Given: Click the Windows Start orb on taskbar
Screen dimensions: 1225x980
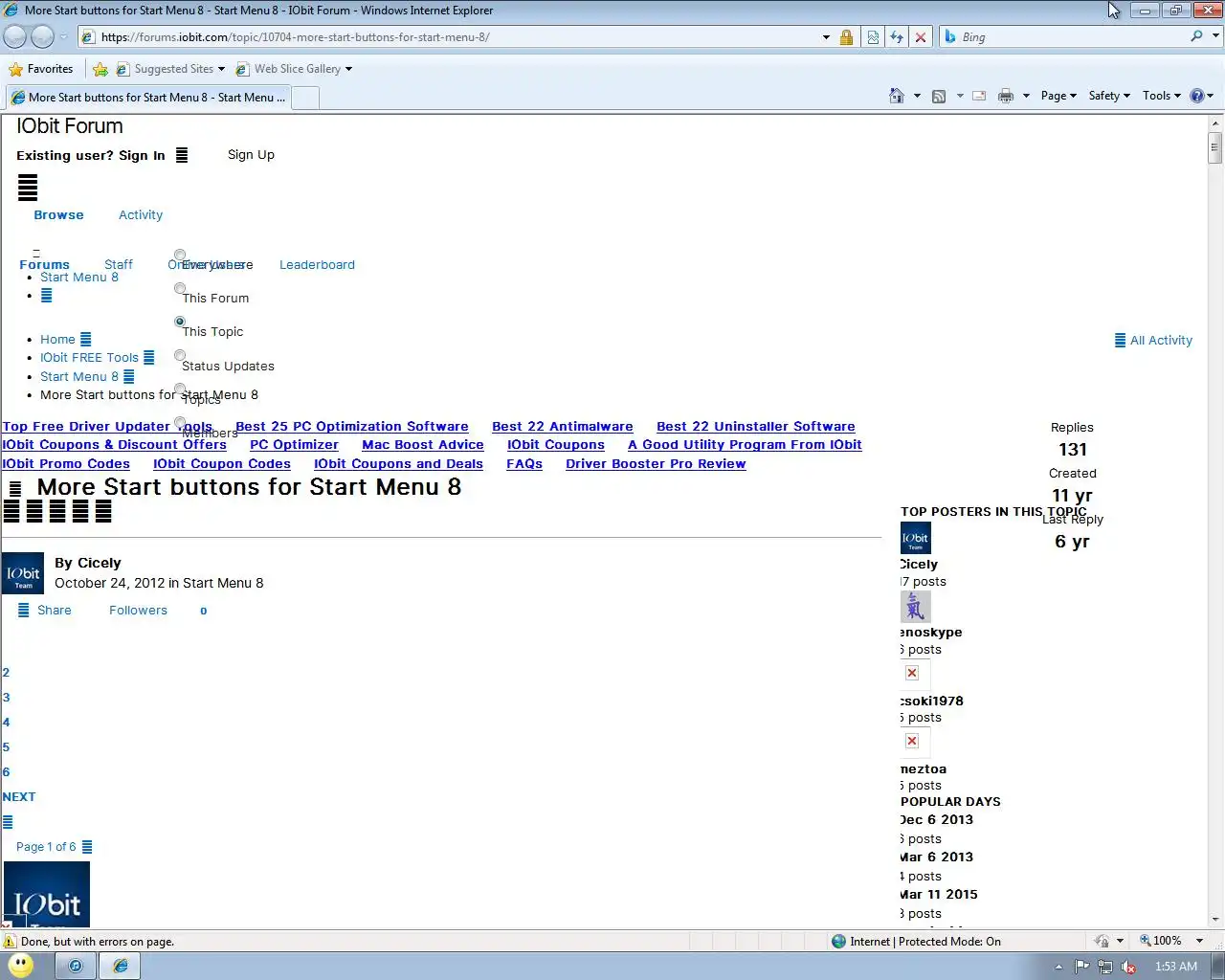Looking at the screenshot, I should (x=20, y=966).
